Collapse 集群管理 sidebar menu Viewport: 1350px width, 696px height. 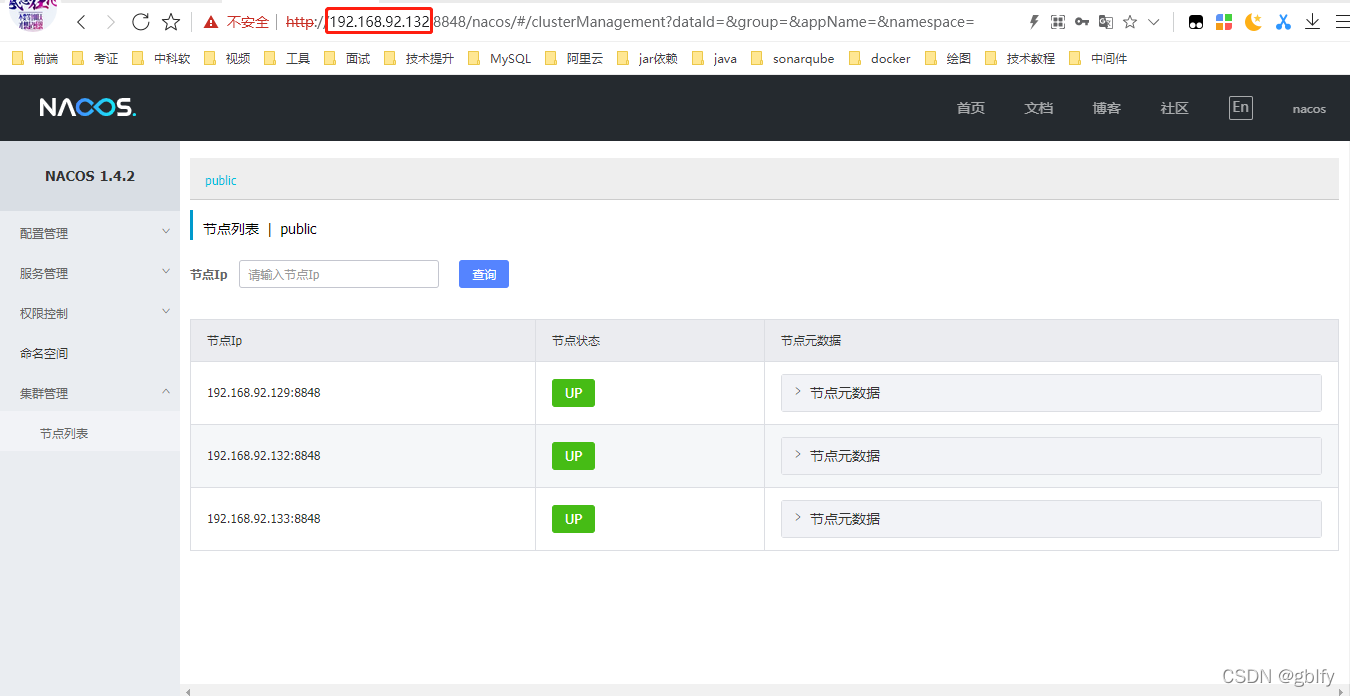click(x=90, y=393)
